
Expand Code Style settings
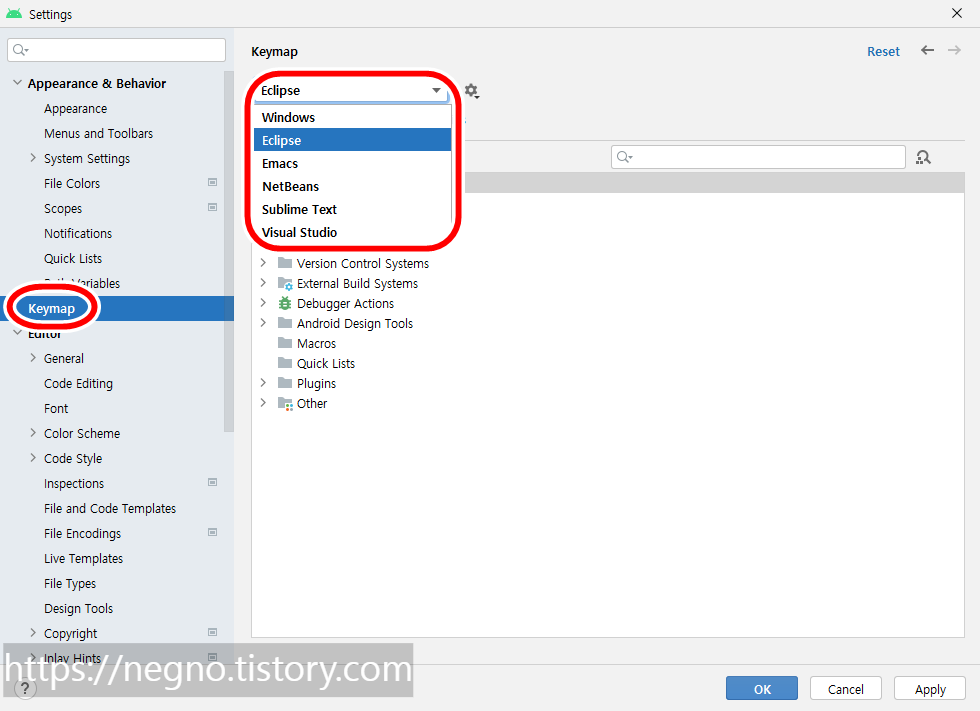coord(33,458)
